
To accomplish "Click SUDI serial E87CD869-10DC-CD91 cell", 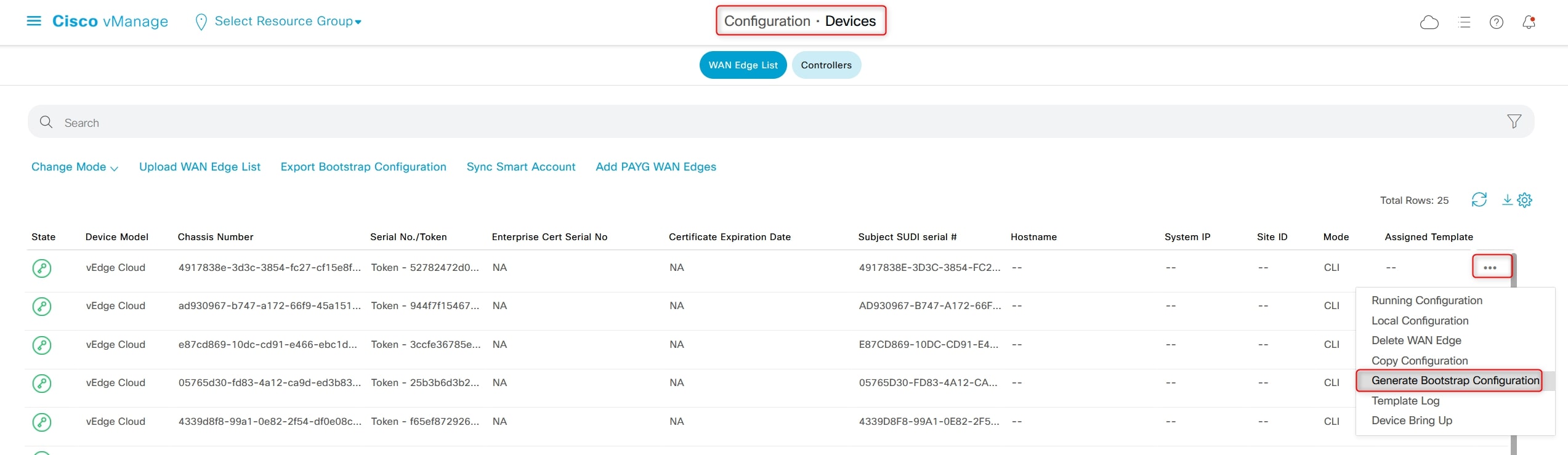I will coord(929,345).
